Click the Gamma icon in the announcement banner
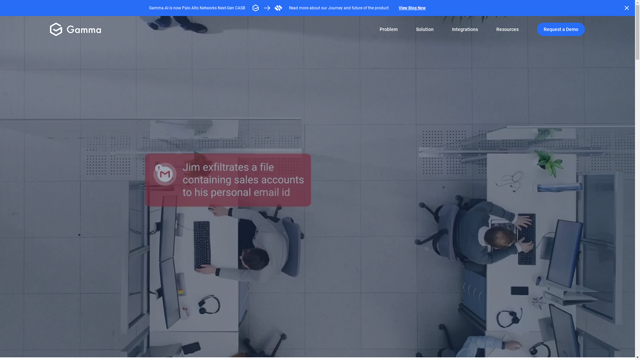 pyautogui.click(x=256, y=8)
